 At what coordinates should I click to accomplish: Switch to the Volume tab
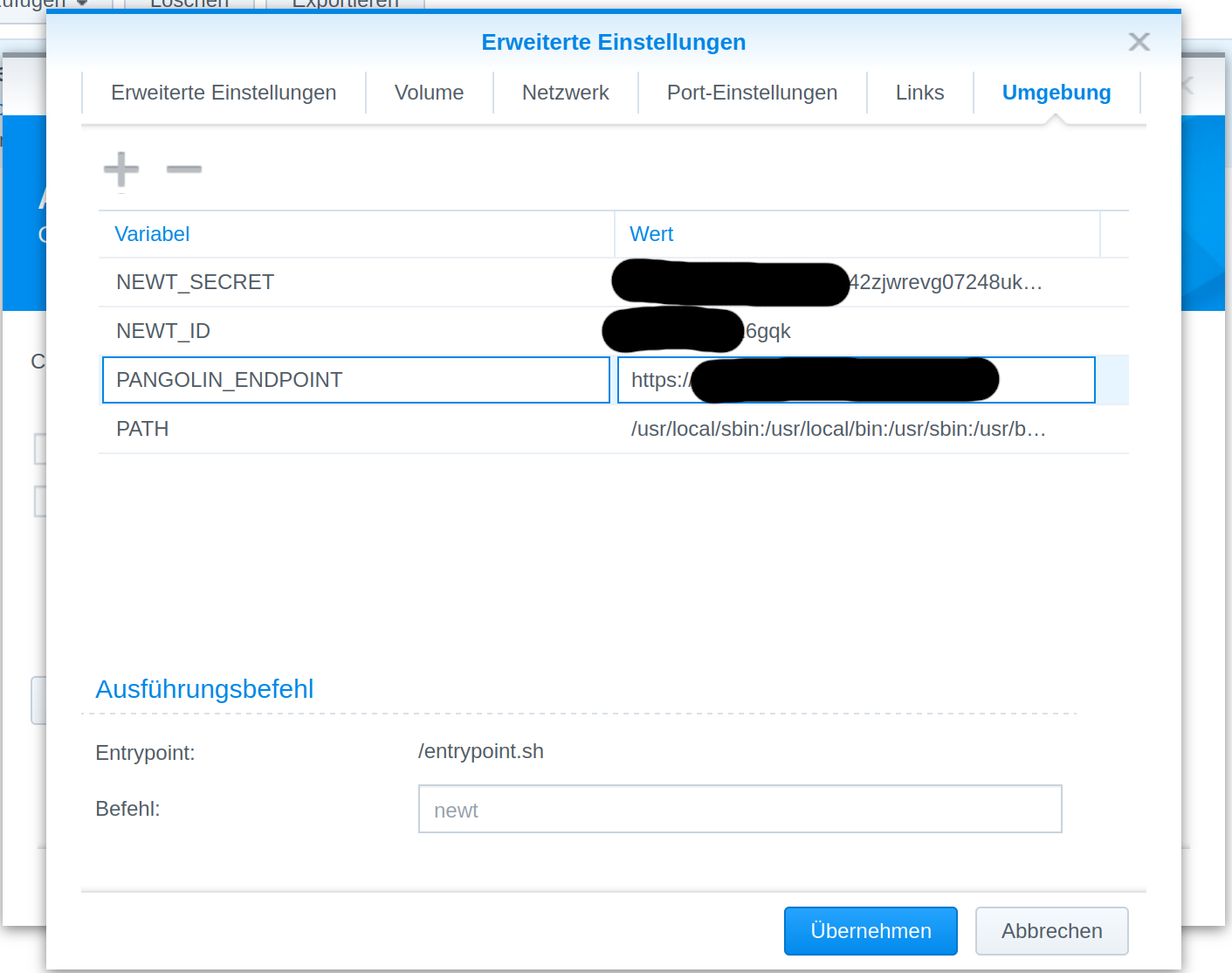[x=429, y=93]
